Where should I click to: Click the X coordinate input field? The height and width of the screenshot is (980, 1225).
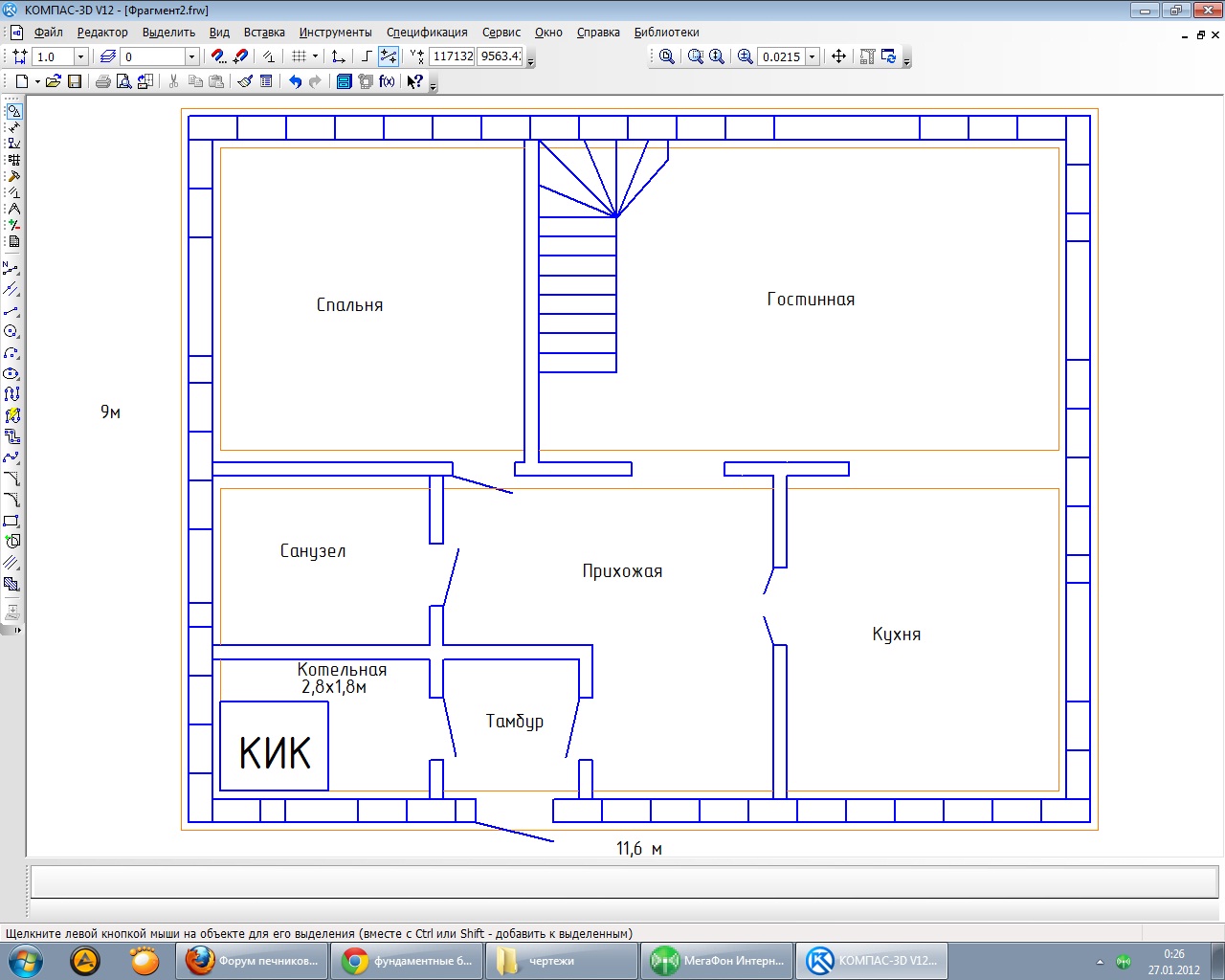click(452, 56)
